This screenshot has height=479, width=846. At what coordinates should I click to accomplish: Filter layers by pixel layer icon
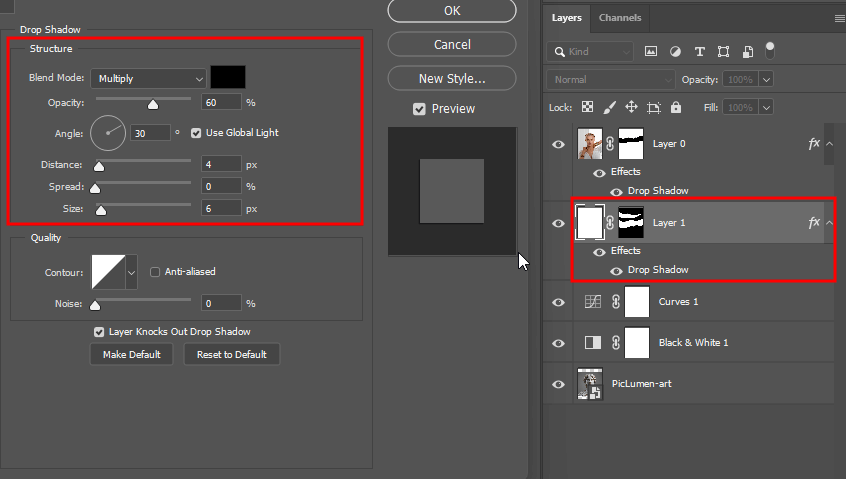click(651, 52)
